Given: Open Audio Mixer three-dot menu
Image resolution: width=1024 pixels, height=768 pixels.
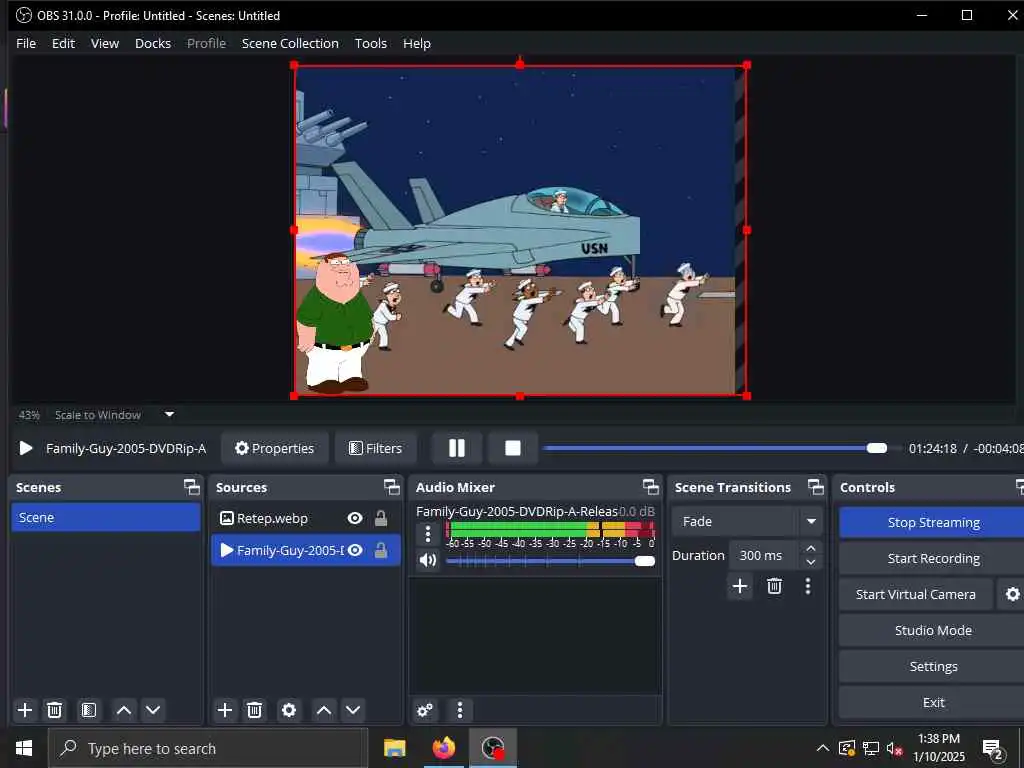Looking at the screenshot, I should (x=460, y=710).
